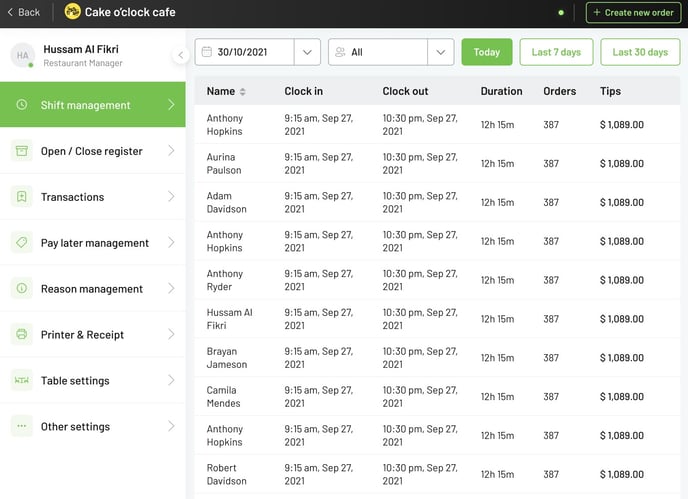Screen dimensions: 688x499
Task: Click the Clock out column header
Action: coord(405,91)
